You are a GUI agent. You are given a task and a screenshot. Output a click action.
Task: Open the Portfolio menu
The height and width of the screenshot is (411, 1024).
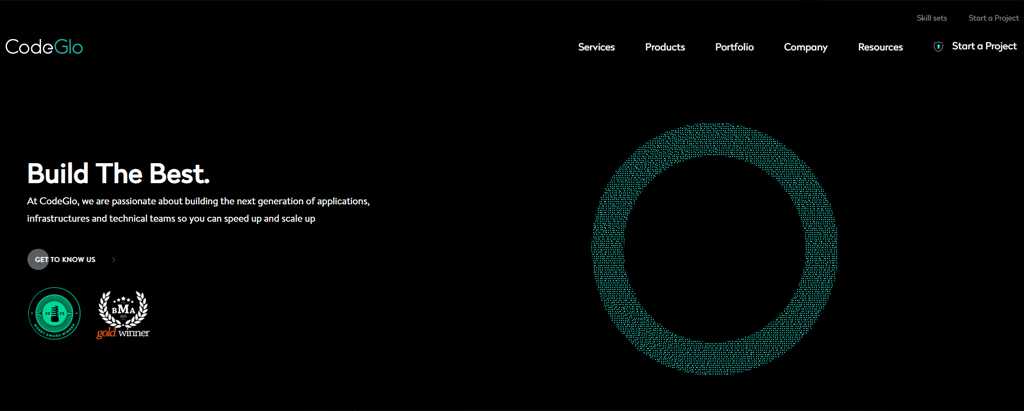pyautogui.click(x=734, y=47)
